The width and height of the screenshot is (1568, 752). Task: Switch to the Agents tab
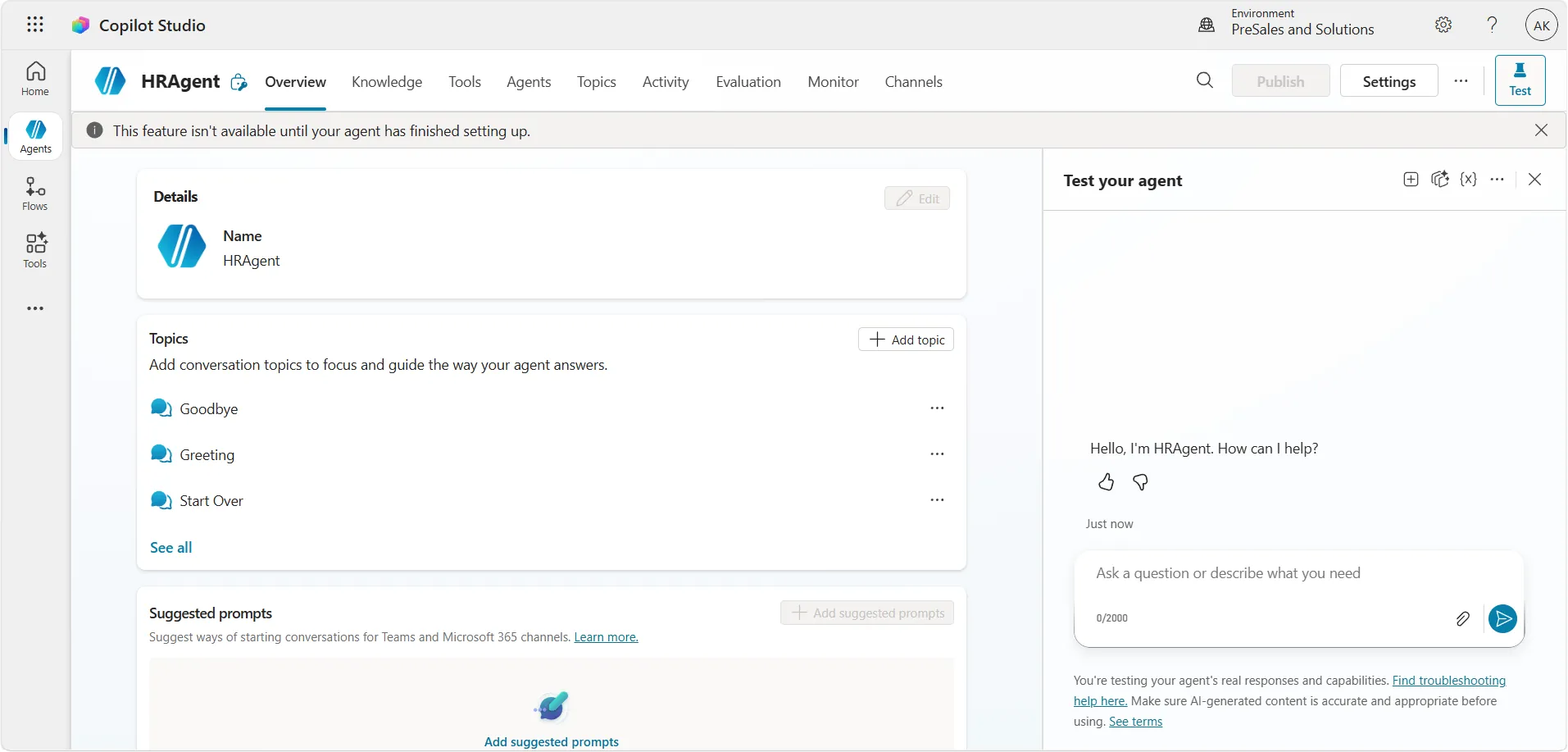[x=529, y=82]
